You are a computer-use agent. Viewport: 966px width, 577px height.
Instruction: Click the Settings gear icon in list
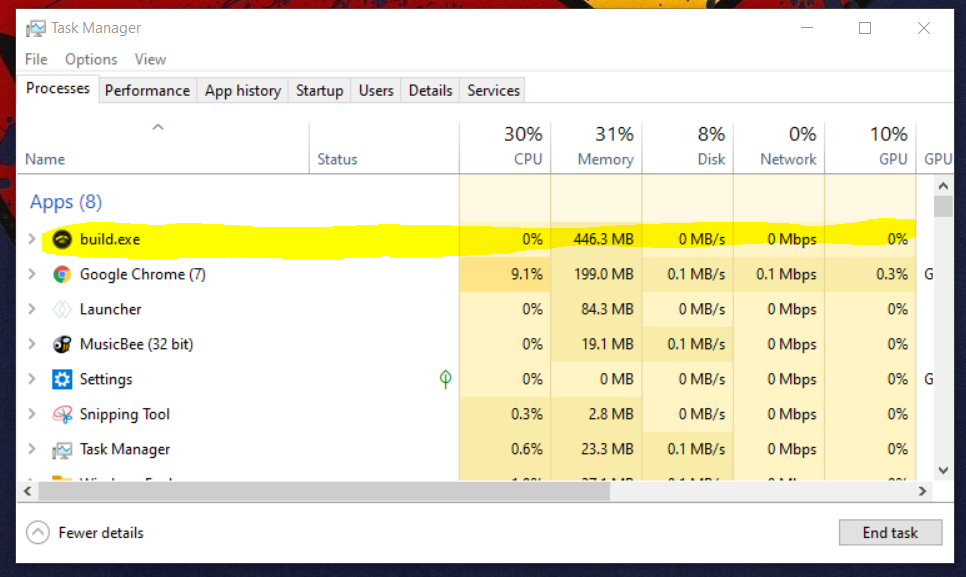pos(62,379)
